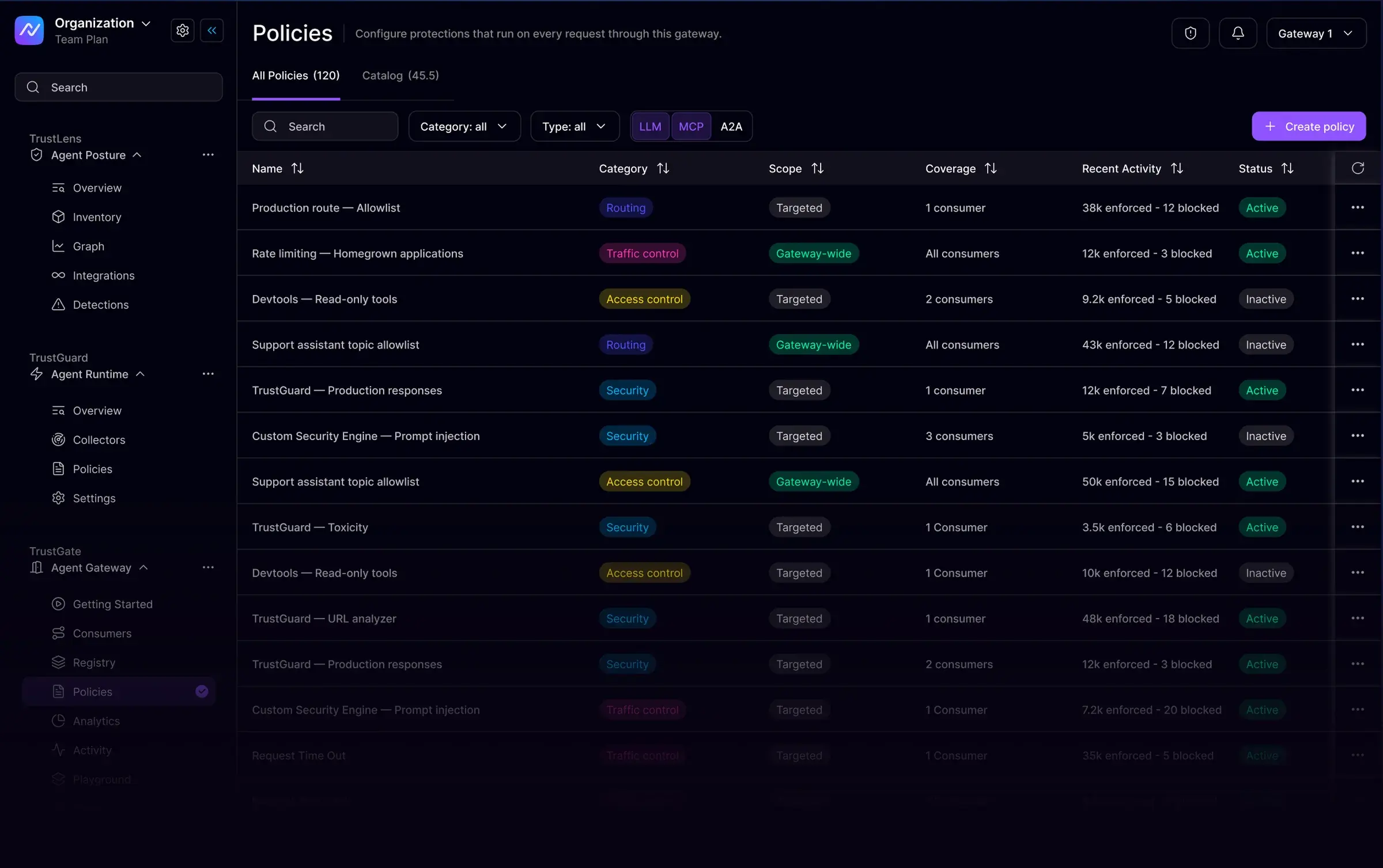Open the Type: all dropdown

coord(575,126)
